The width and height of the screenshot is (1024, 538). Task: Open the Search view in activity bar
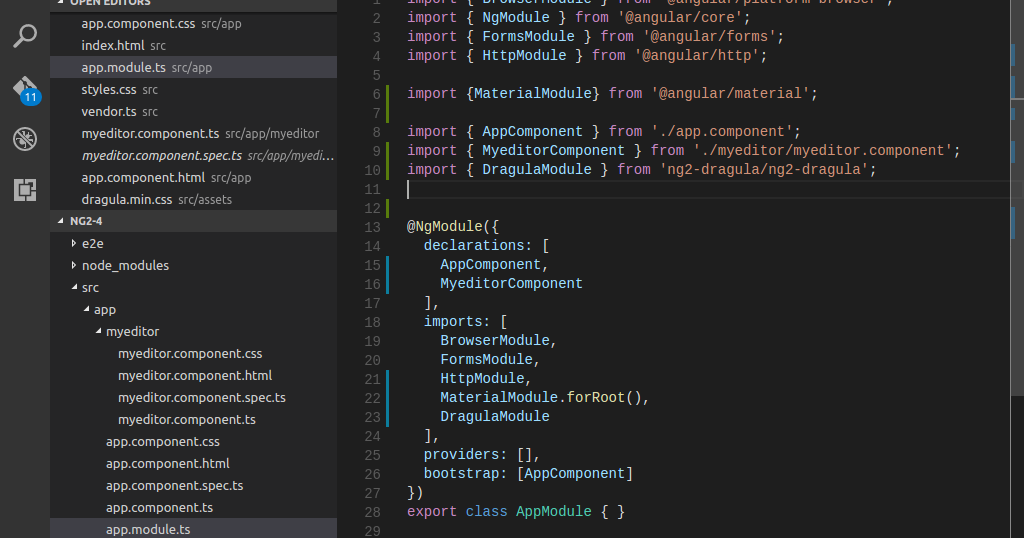[x=25, y=36]
